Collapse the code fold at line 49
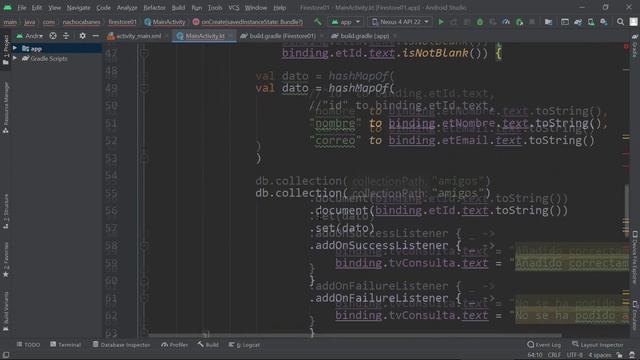640x360 pixels. point(144,88)
